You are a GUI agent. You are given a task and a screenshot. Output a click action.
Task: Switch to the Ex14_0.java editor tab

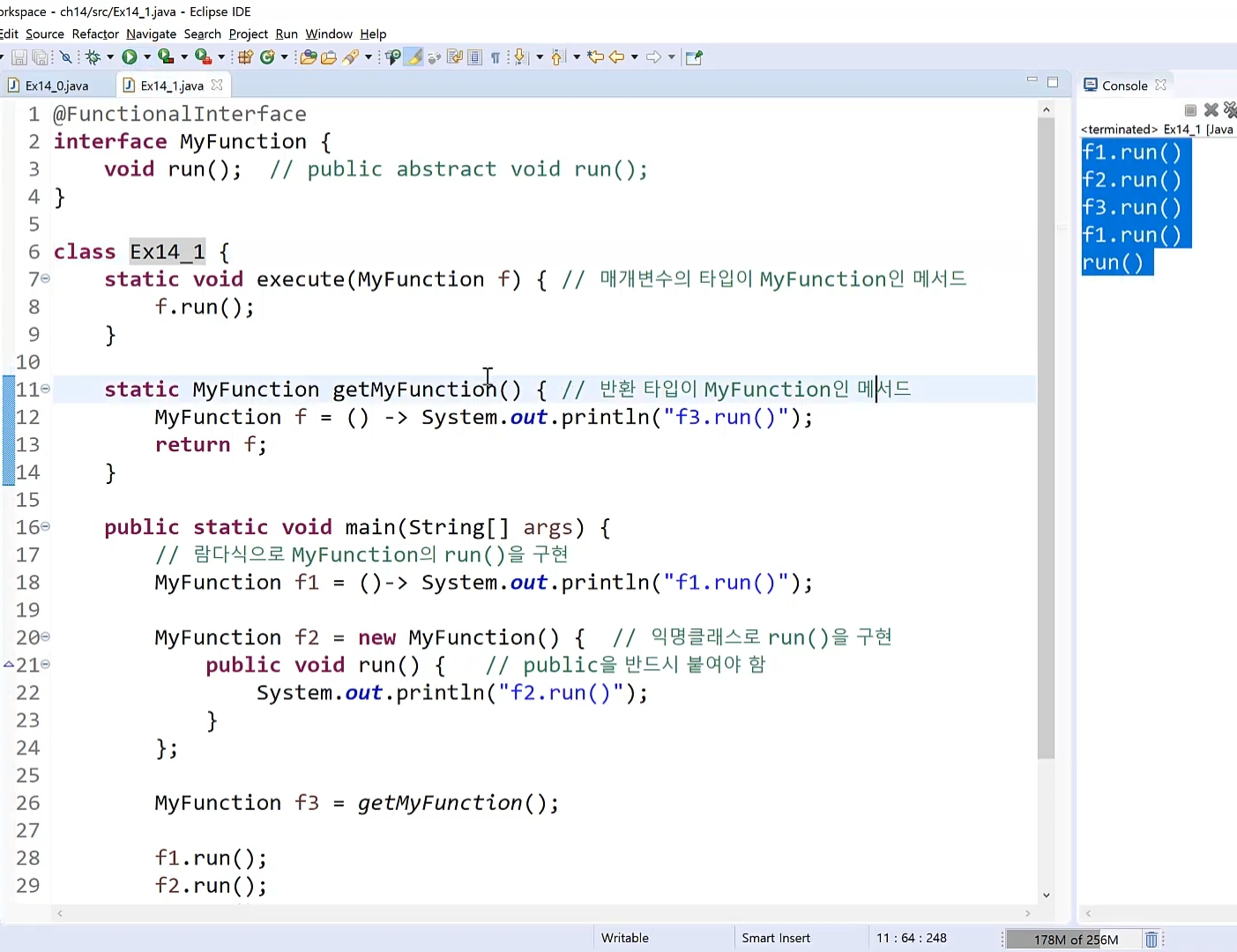click(x=57, y=86)
